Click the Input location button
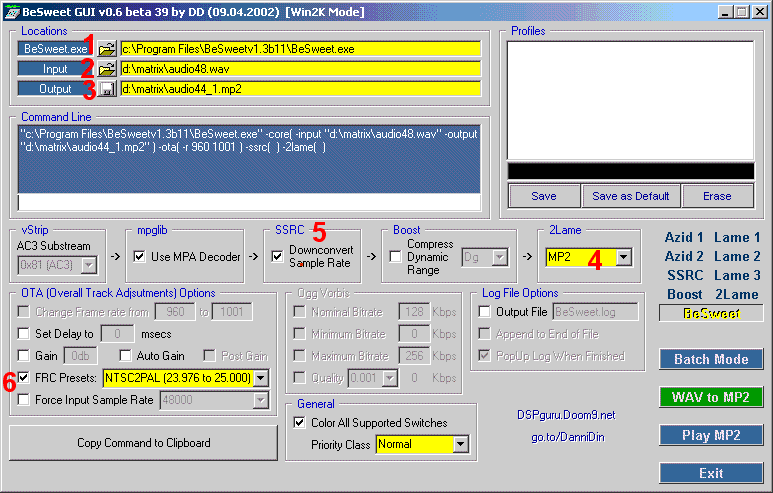Image resolution: width=773 pixels, height=493 pixels. 55,69
